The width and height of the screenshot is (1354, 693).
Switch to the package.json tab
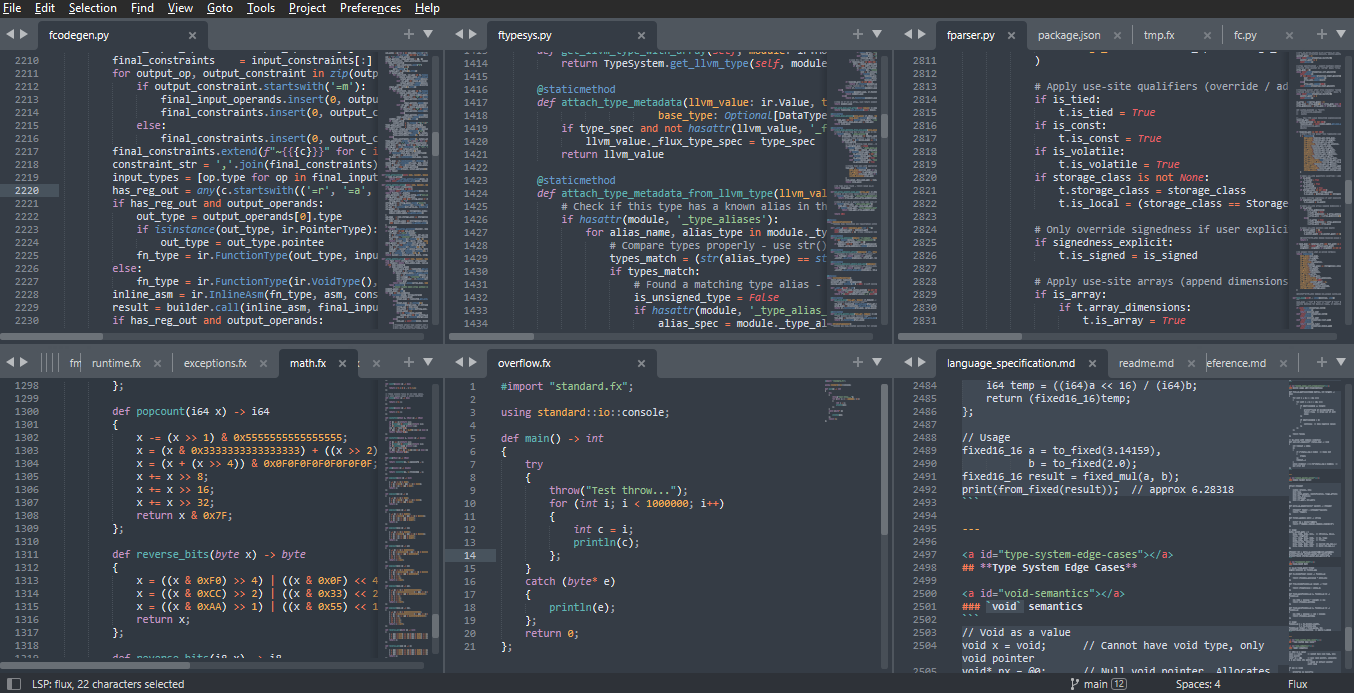1068,35
